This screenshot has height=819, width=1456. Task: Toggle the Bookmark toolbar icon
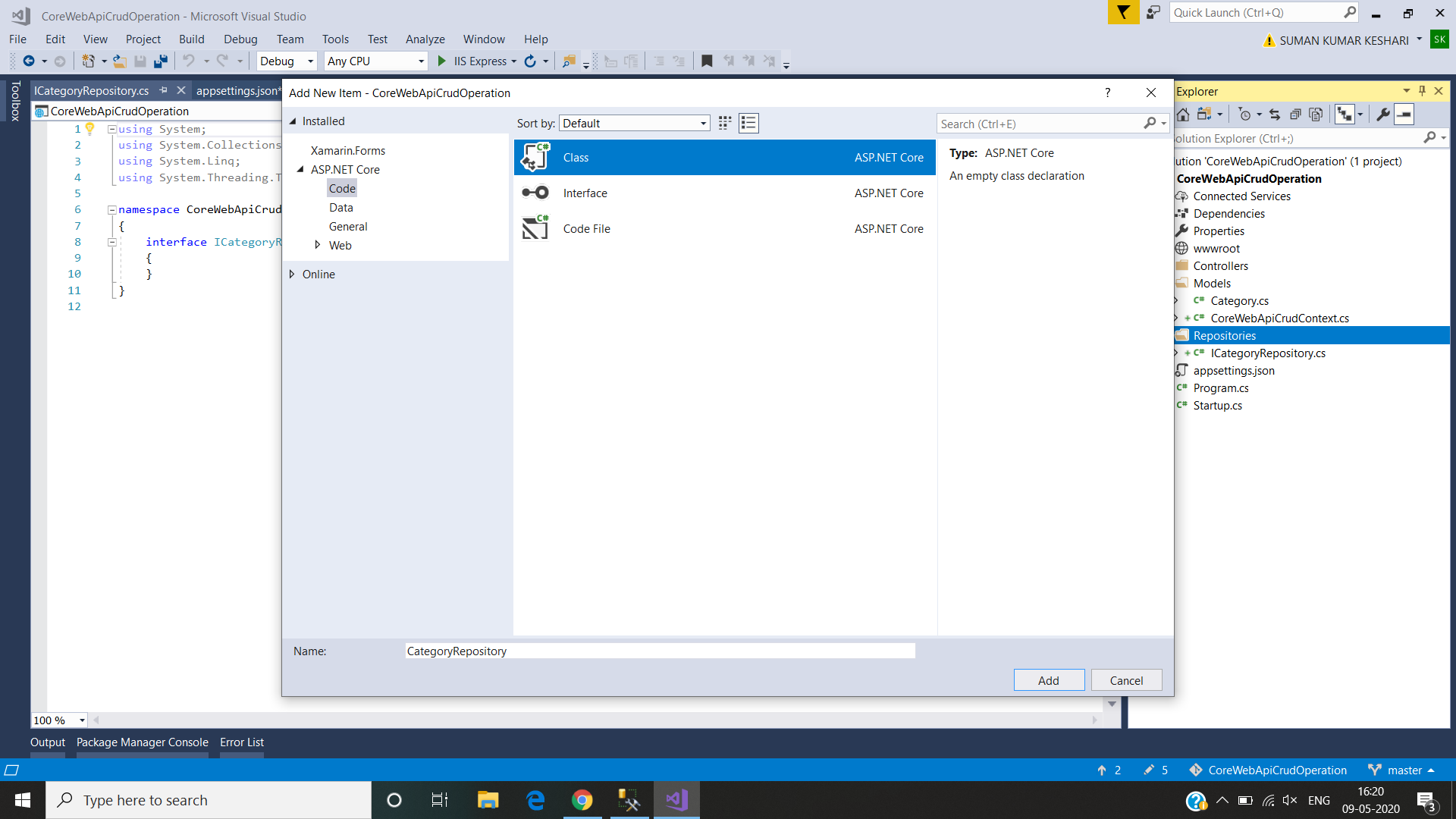click(x=707, y=61)
